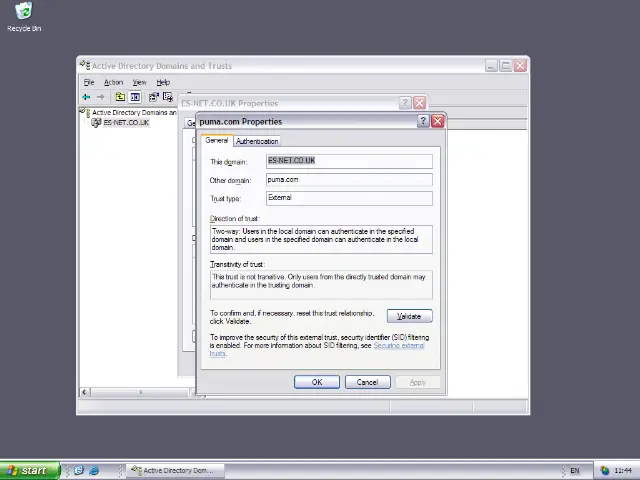Click the Direction of trust text box
The image size is (640, 480).
coord(321,240)
